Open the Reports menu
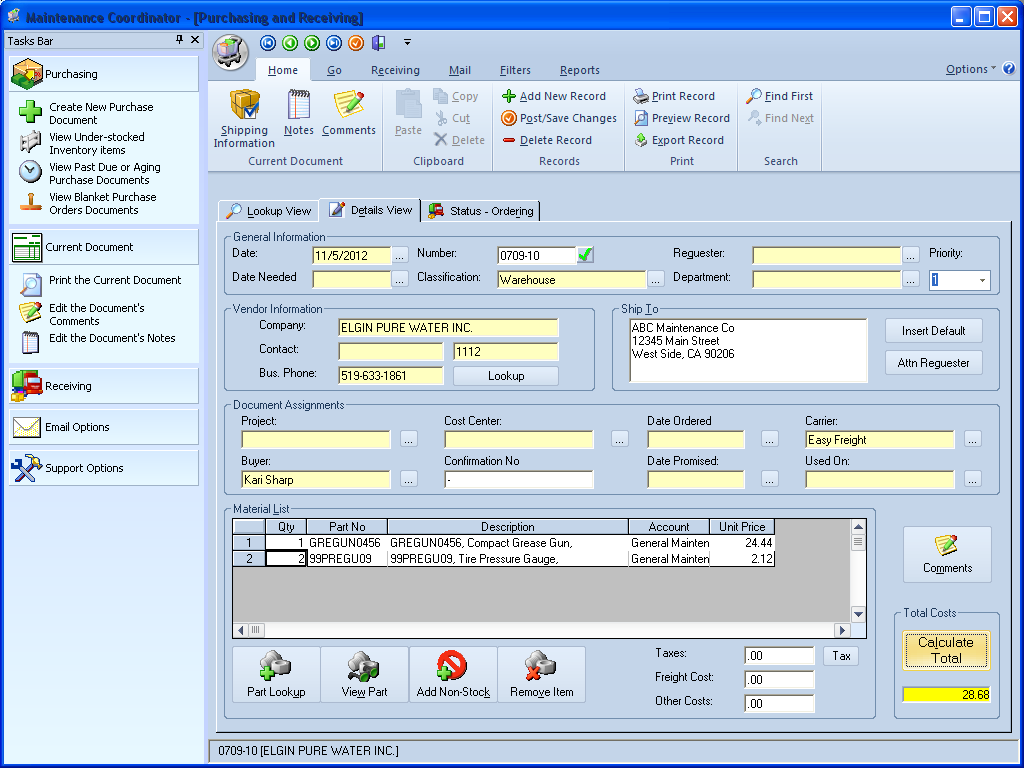The image size is (1024, 768). [x=579, y=70]
